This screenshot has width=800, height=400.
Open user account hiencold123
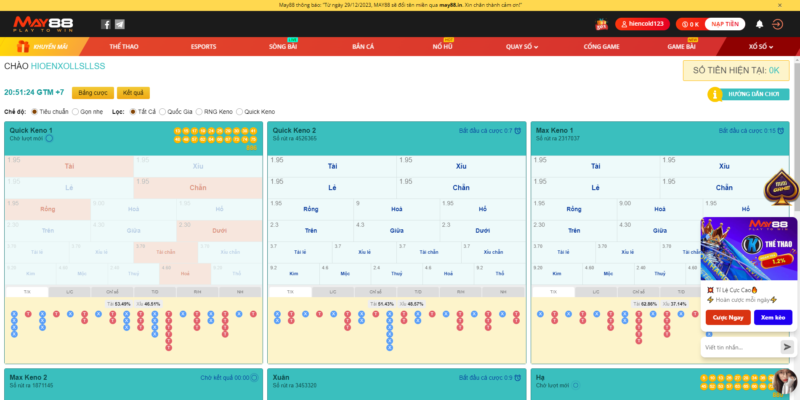pyautogui.click(x=642, y=24)
